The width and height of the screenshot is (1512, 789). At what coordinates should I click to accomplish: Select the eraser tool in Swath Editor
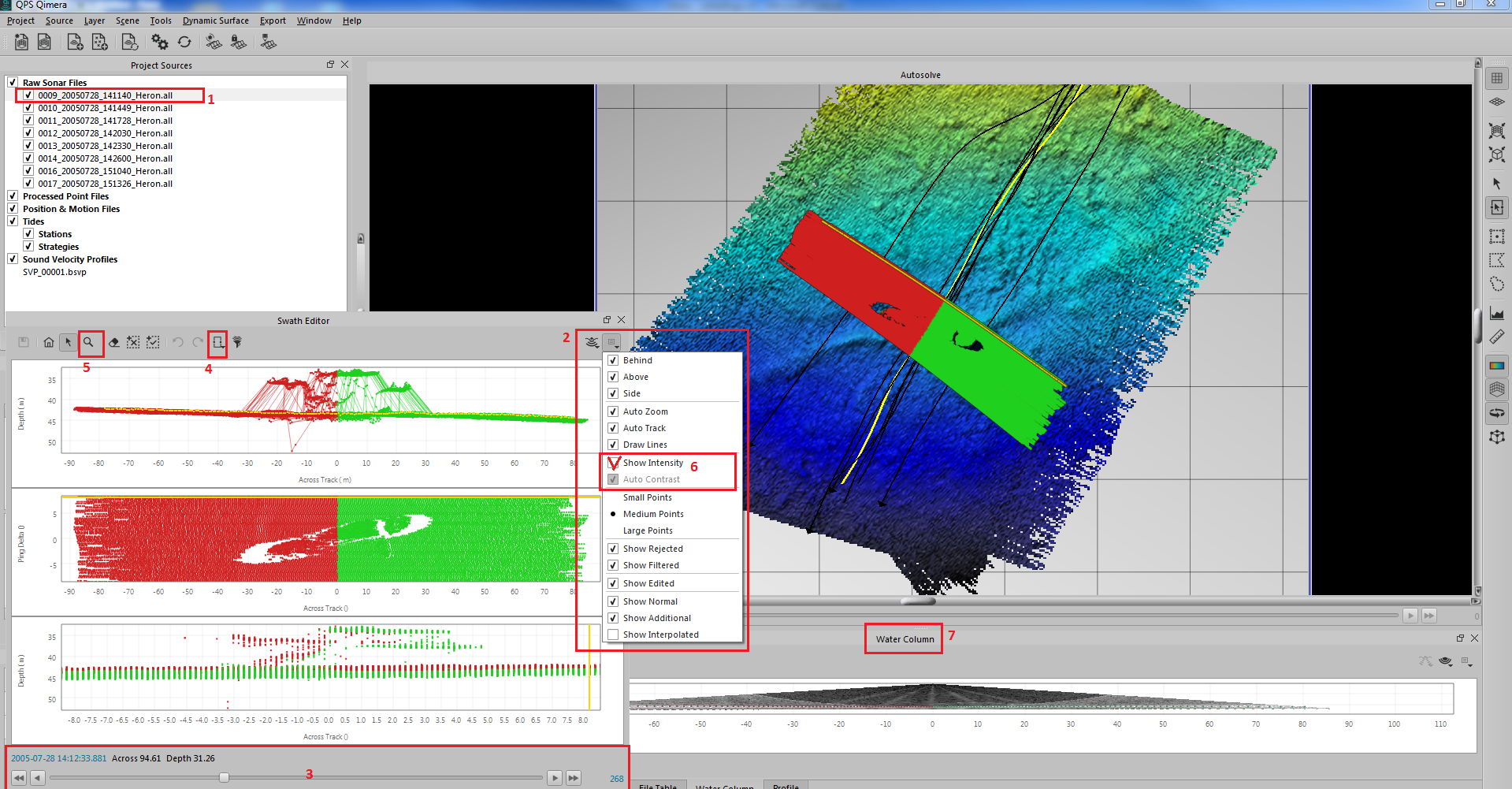tap(114, 342)
